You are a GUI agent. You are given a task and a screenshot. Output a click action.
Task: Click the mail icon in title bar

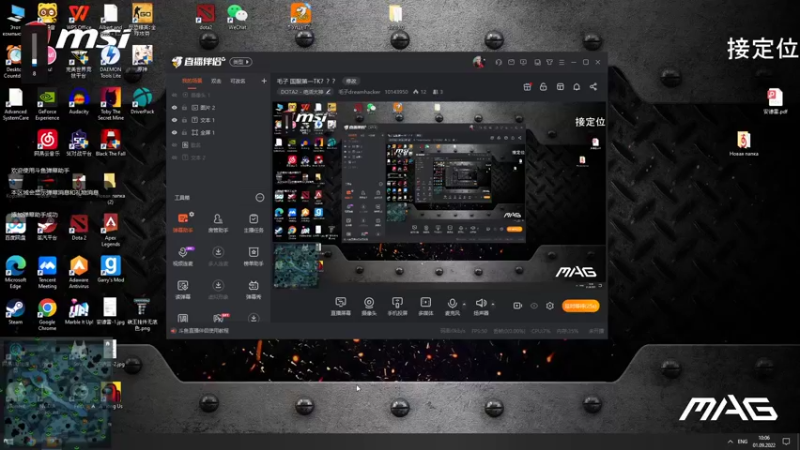pyautogui.click(x=511, y=62)
